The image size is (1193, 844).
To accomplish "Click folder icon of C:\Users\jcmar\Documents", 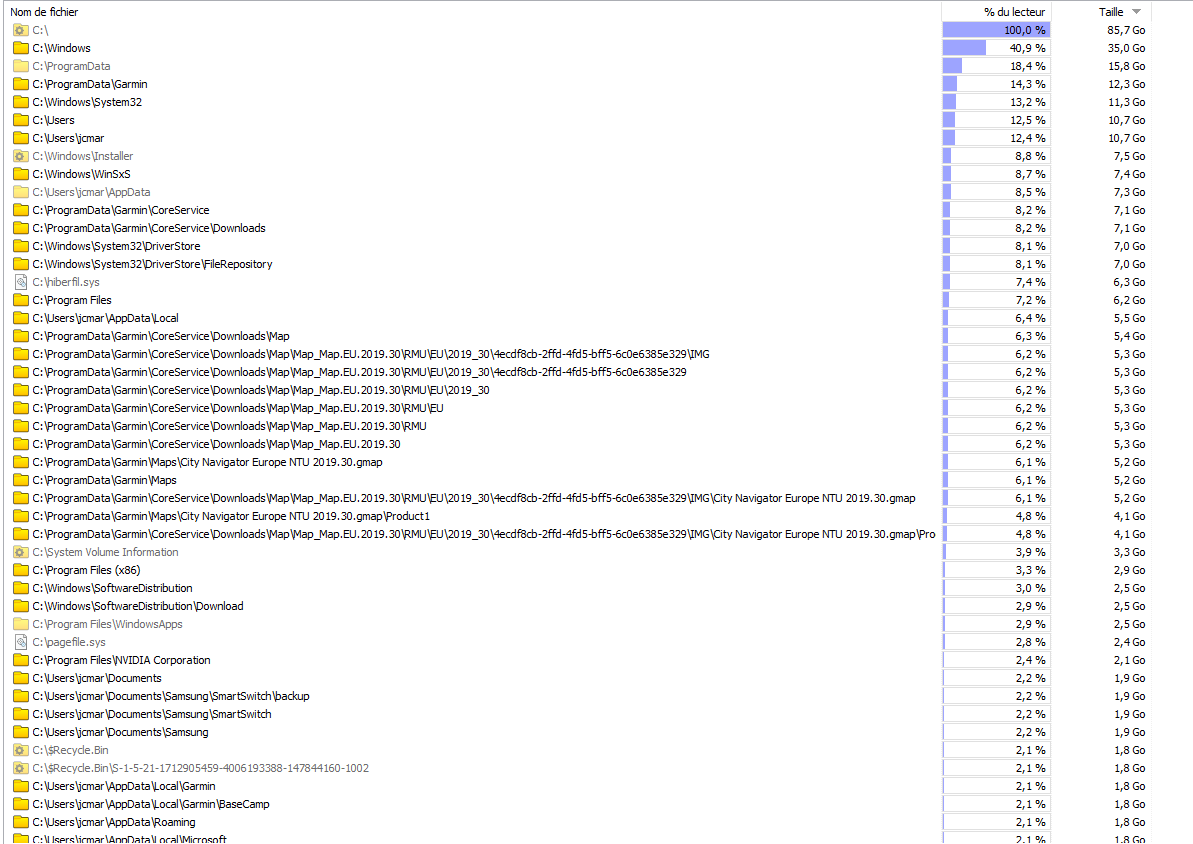I will click(21, 679).
